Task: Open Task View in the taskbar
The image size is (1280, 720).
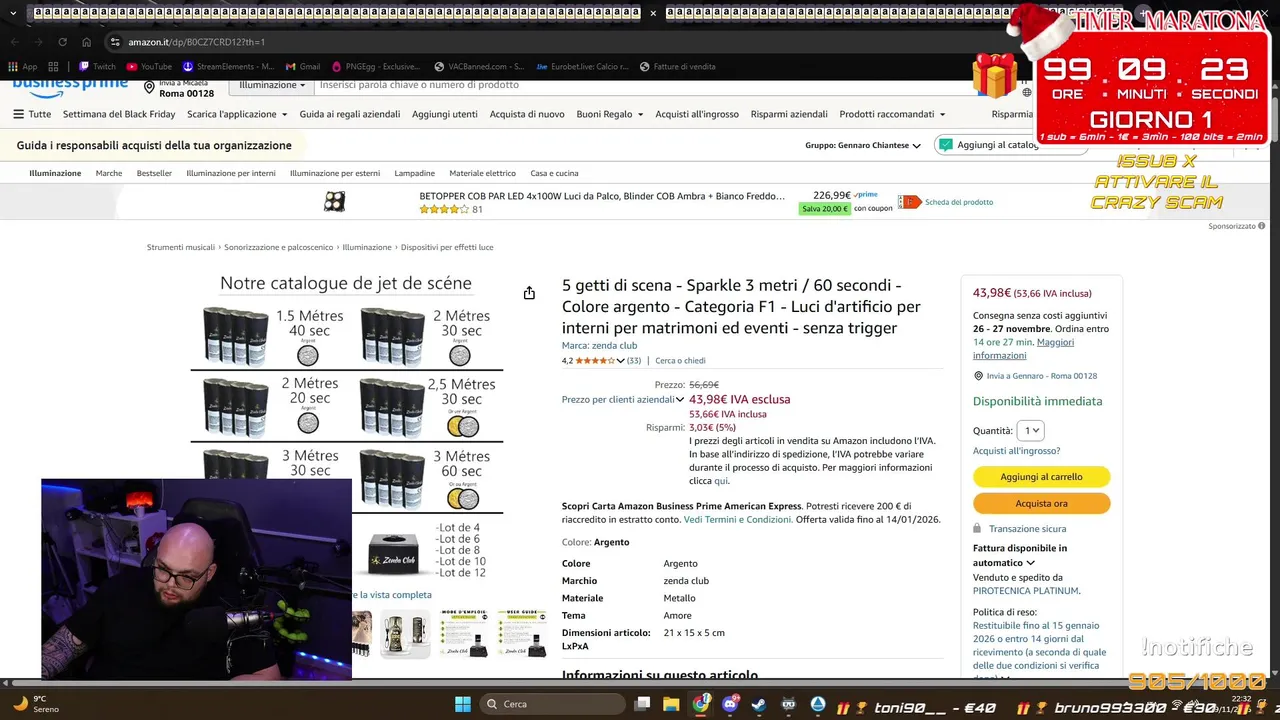Action: (x=643, y=704)
